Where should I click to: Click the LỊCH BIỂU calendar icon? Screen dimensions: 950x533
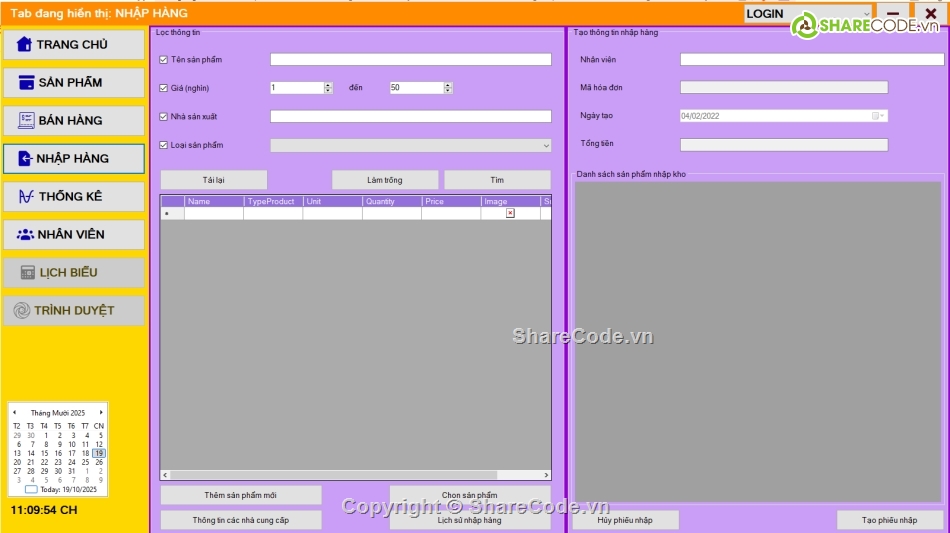[28, 272]
